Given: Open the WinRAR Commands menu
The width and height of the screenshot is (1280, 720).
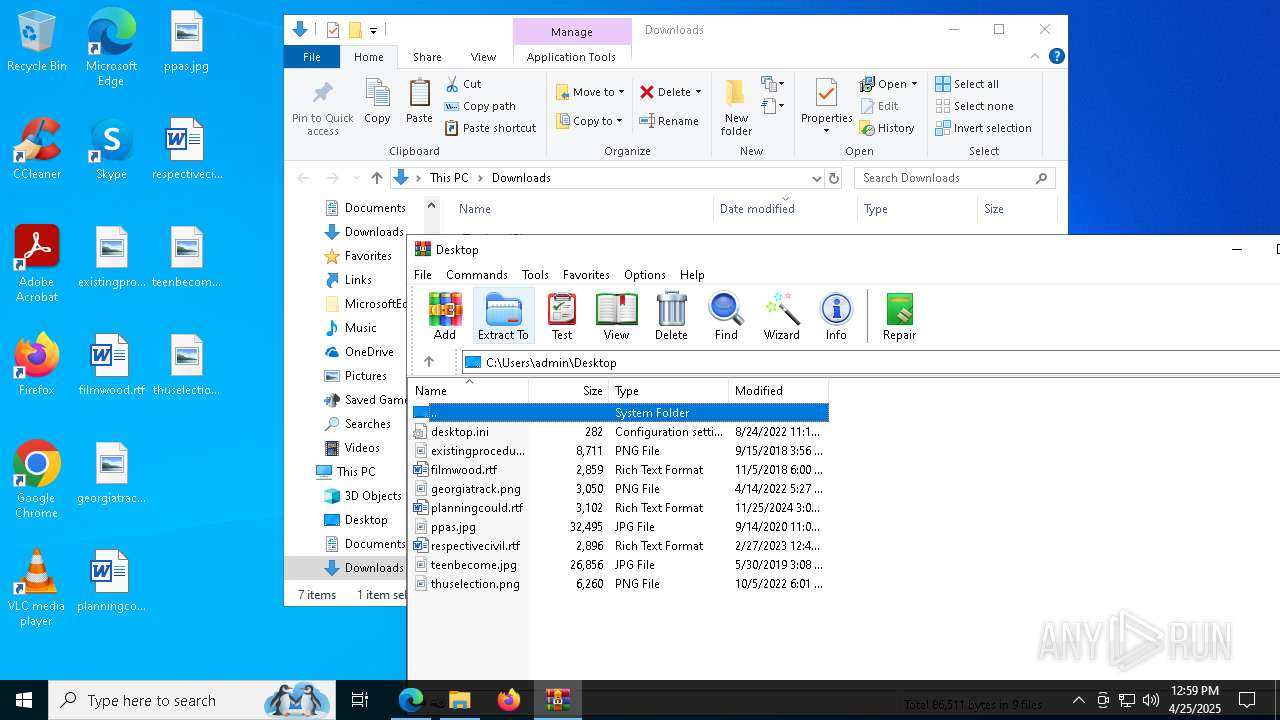Looking at the screenshot, I should 477,275.
